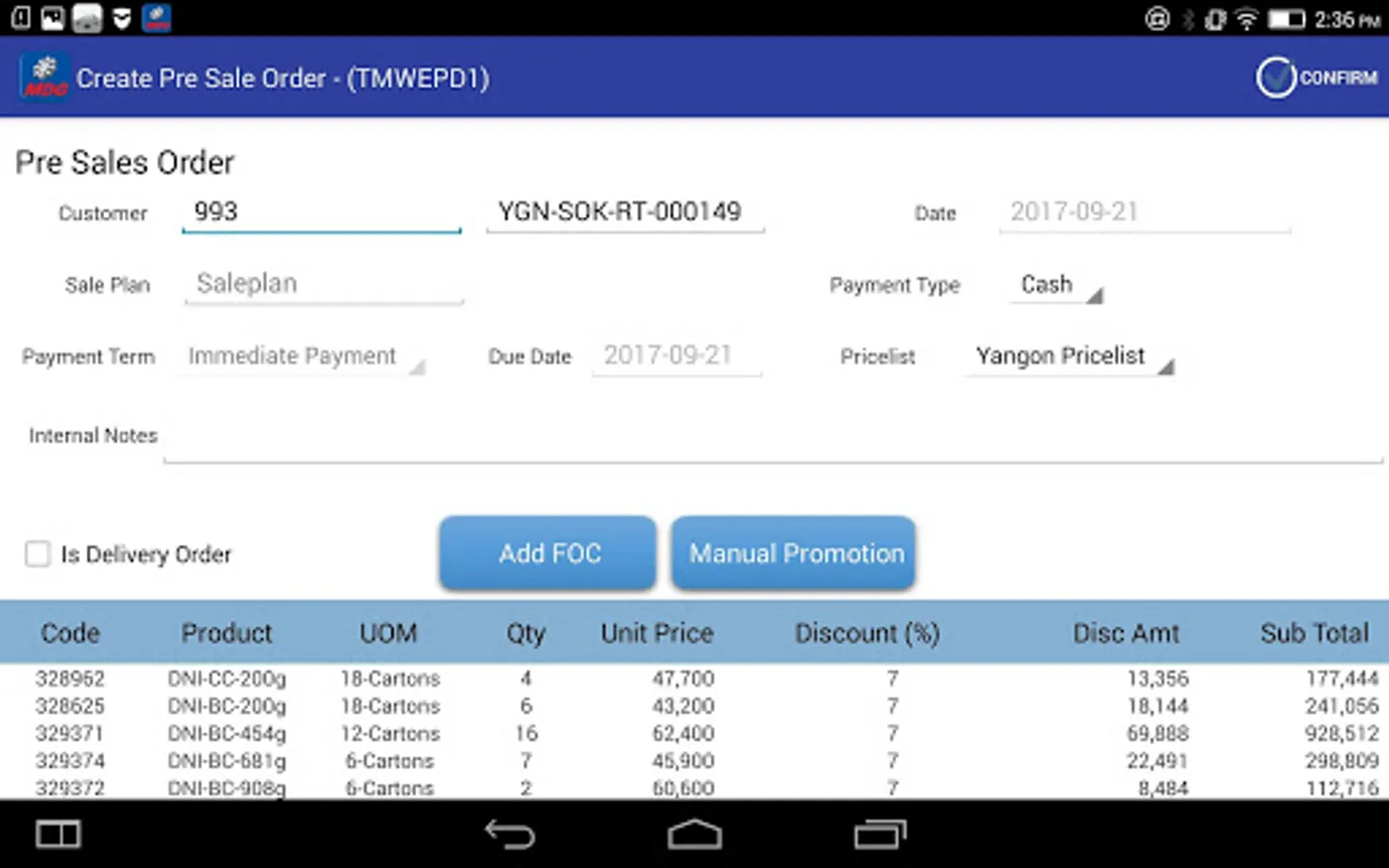This screenshot has height=868, width=1389.
Task: Open the Yangon Pricelist dropdown
Action: (x=1071, y=357)
